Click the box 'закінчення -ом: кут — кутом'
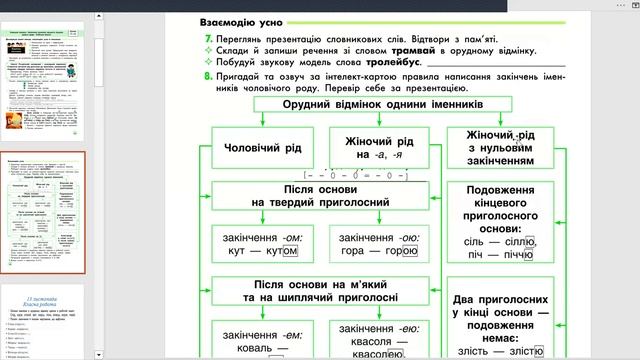The width and height of the screenshot is (640, 360). pos(262,244)
